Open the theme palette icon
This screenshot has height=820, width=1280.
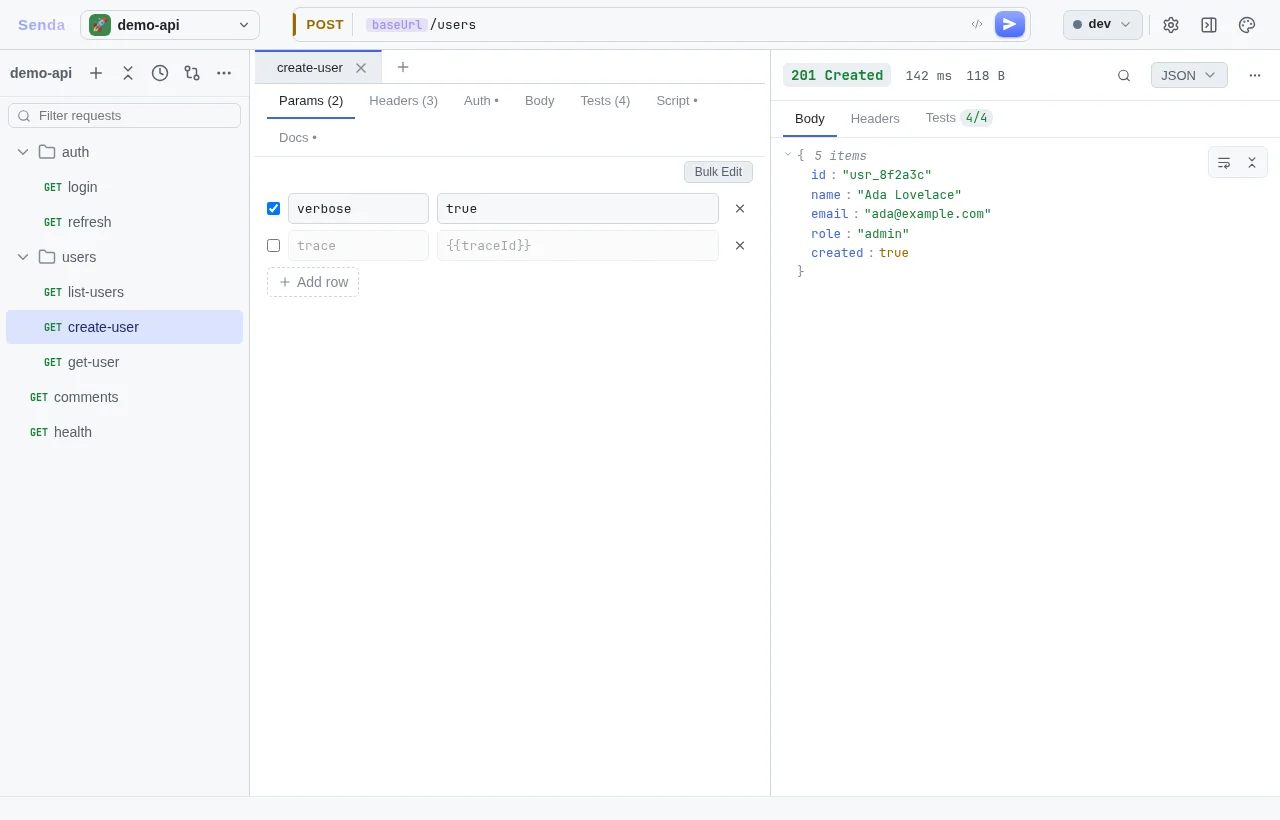[1247, 25]
